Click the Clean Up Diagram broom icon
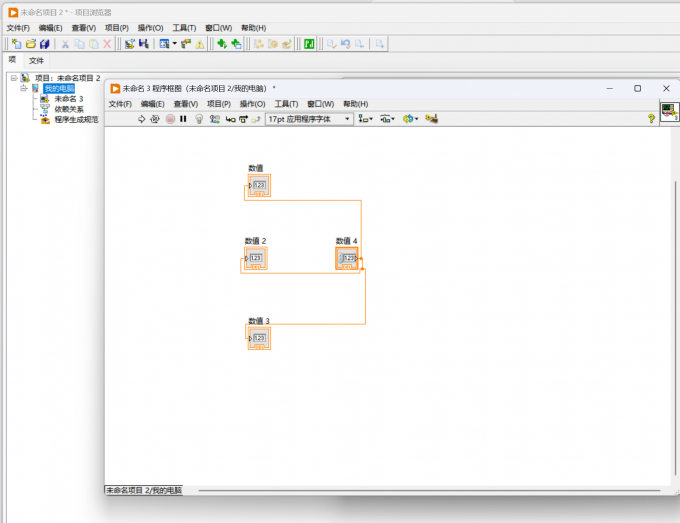The height and width of the screenshot is (523, 680). click(x=432, y=118)
